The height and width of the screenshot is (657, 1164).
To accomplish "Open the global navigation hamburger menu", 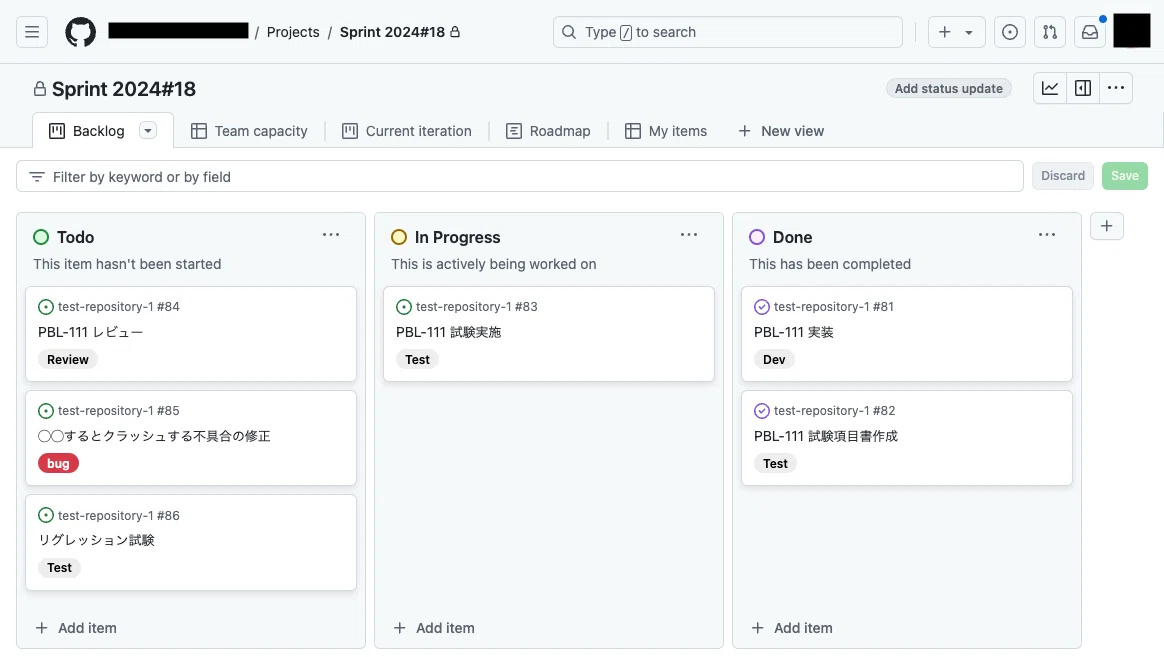I will click(x=32, y=32).
